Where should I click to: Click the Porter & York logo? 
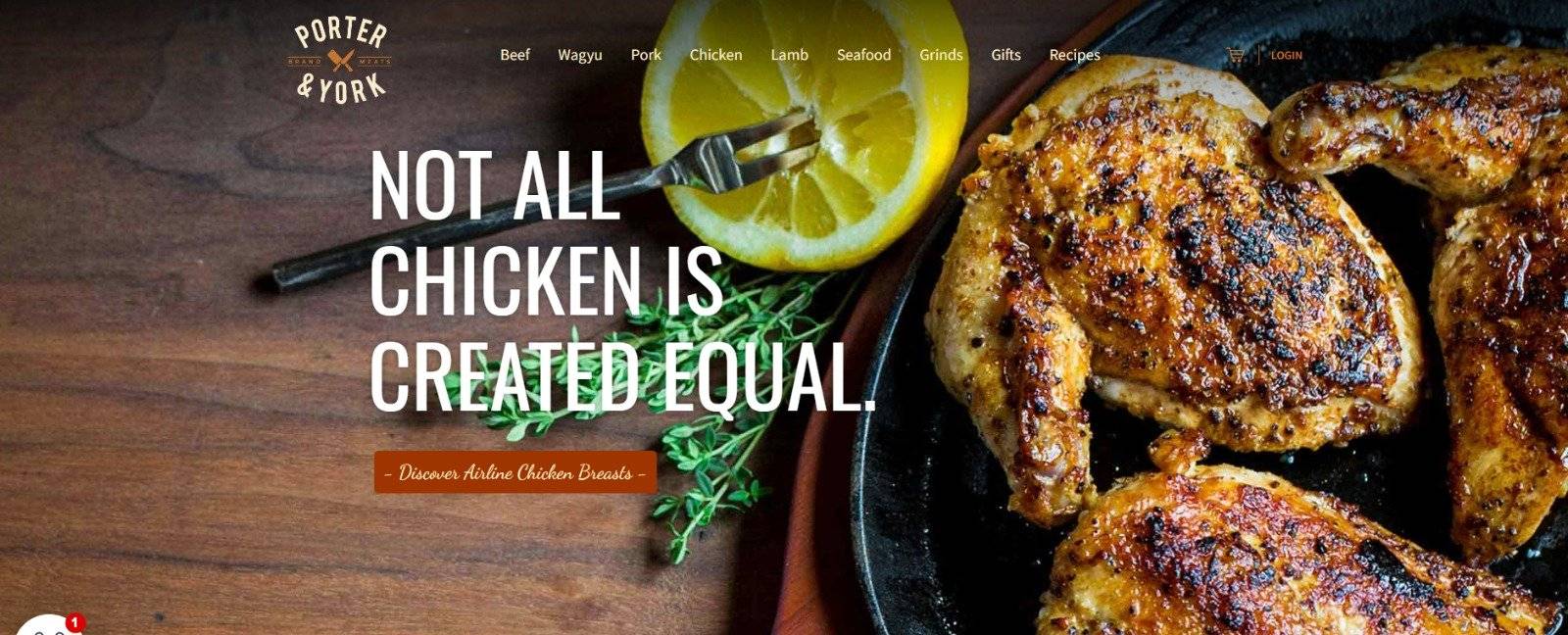340,60
